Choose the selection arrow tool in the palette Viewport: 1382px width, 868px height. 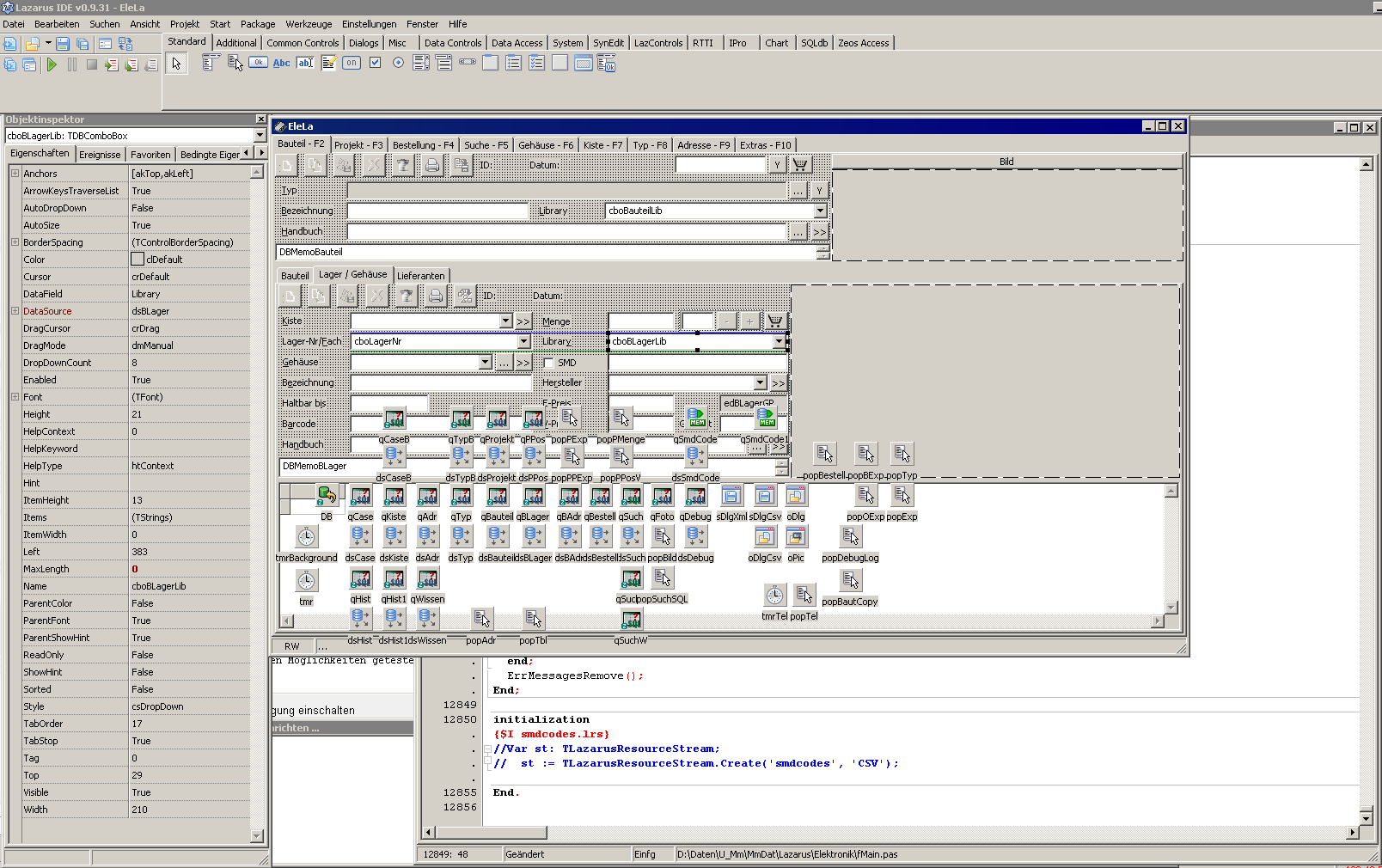pyautogui.click(x=176, y=64)
